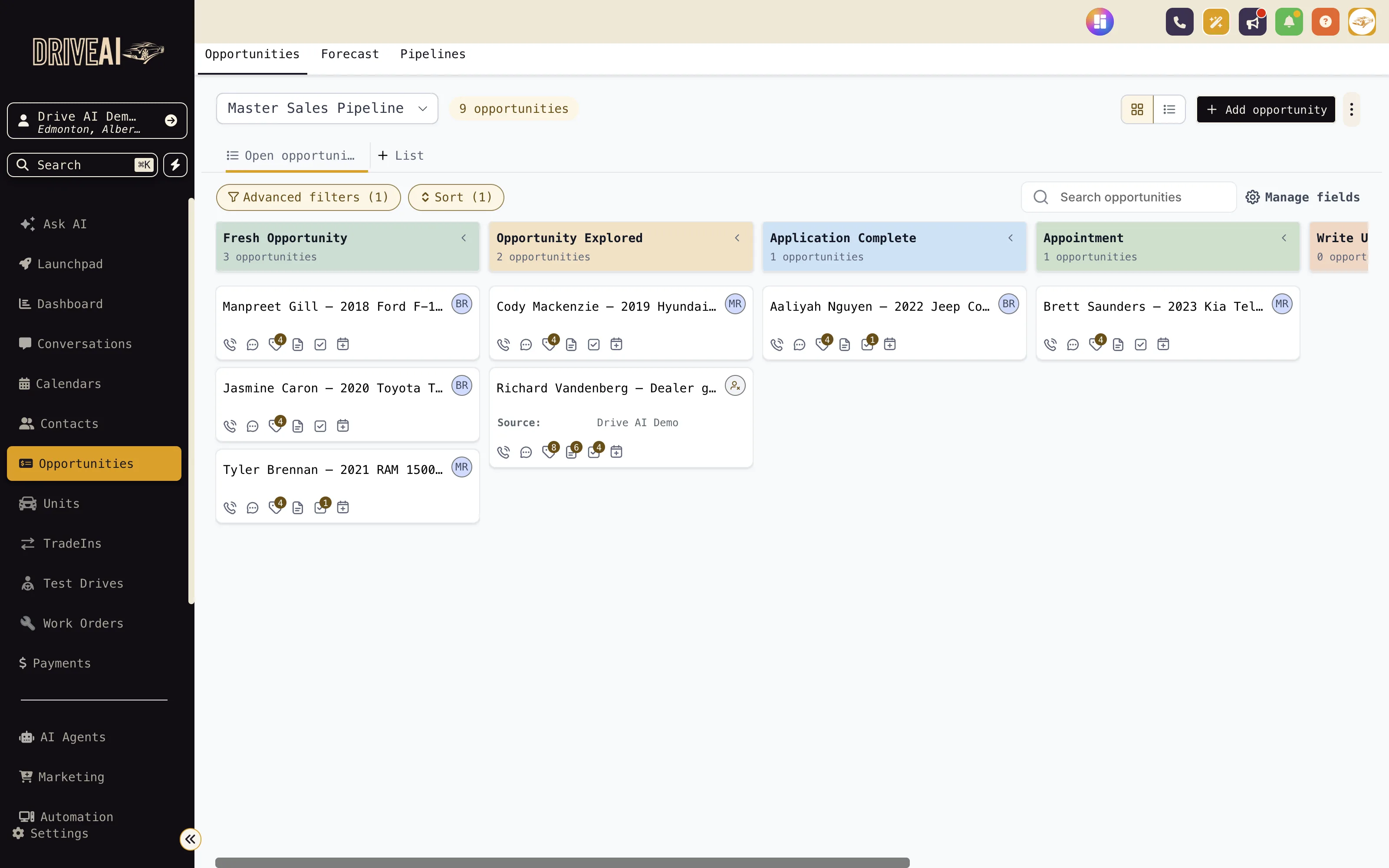The width and height of the screenshot is (1389, 868).
Task: Open Conversations in the sidebar
Action: 94,344
